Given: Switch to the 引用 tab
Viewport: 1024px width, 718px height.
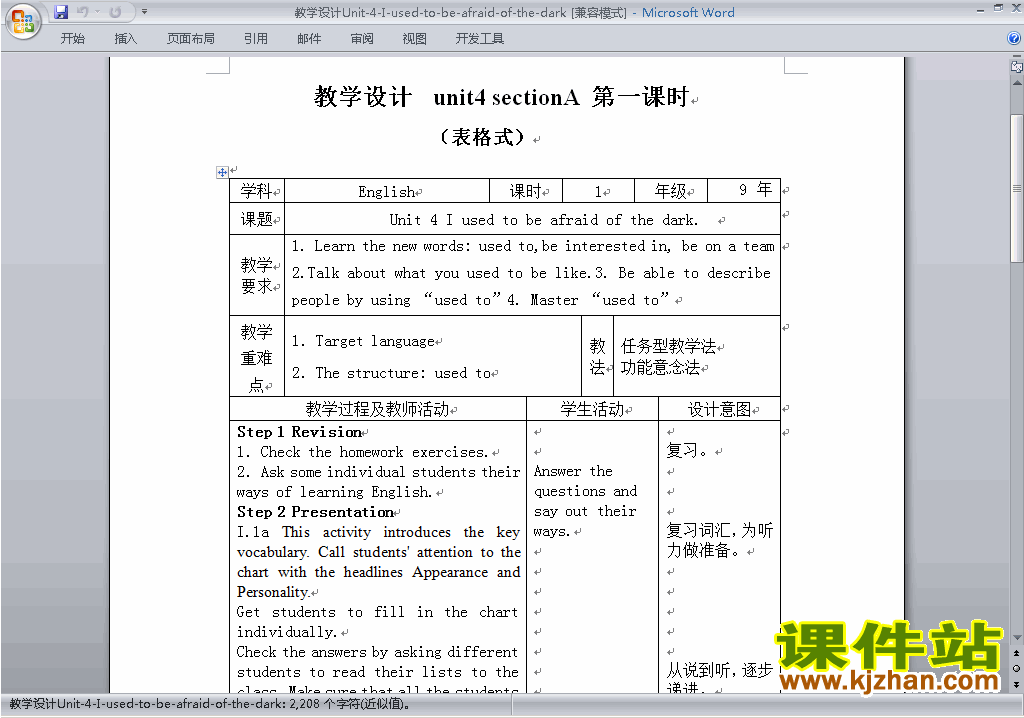Looking at the screenshot, I should (256, 39).
